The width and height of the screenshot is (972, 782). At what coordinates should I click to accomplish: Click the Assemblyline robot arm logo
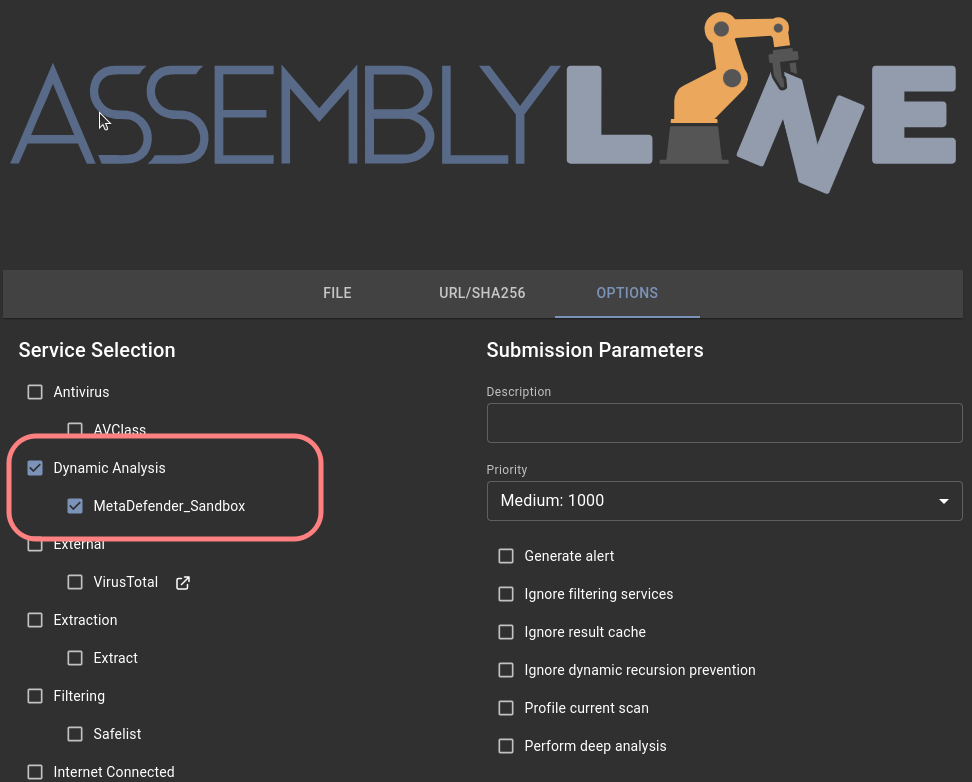(730, 88)
